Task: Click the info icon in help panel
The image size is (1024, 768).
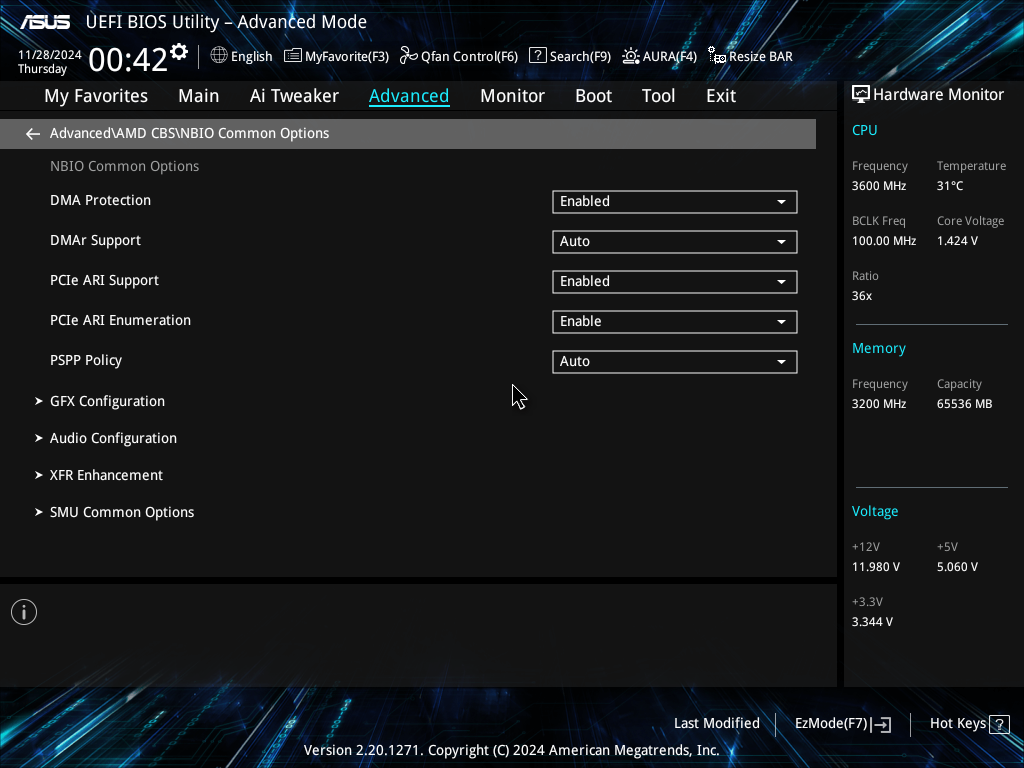Action: 24,612
